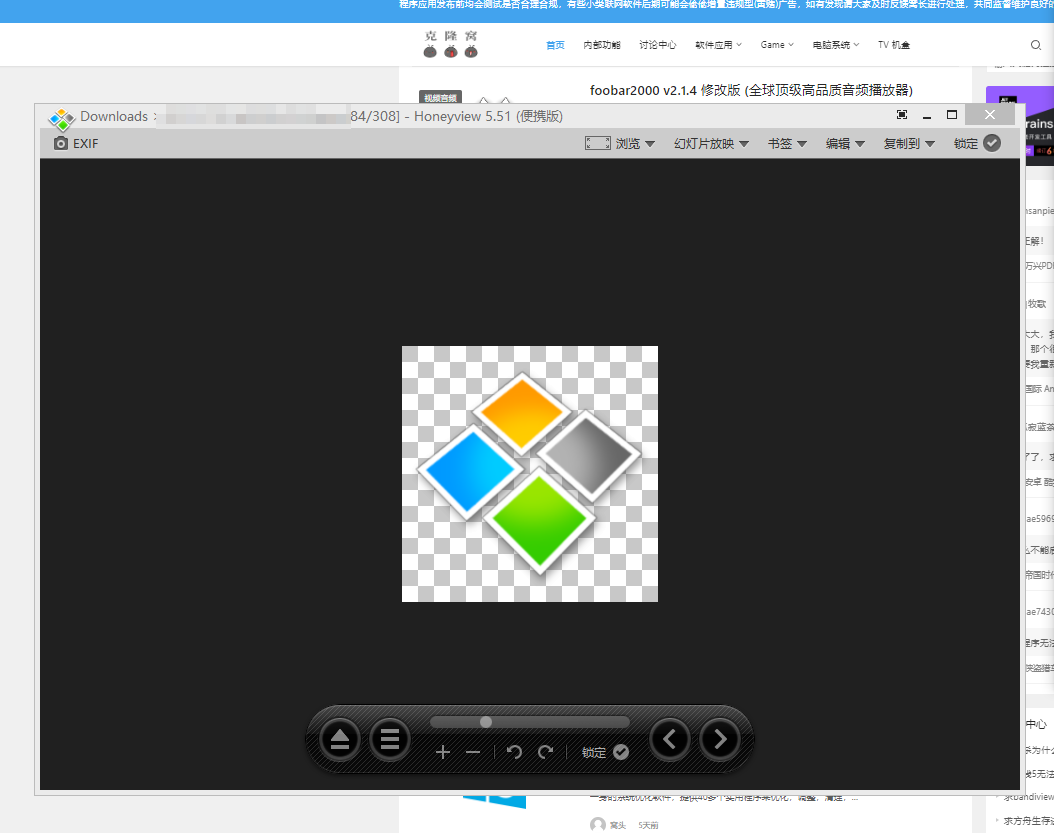Click the eject/open file button in control bar
Screen dimensions: 1054x833
(x=340, y=740)
